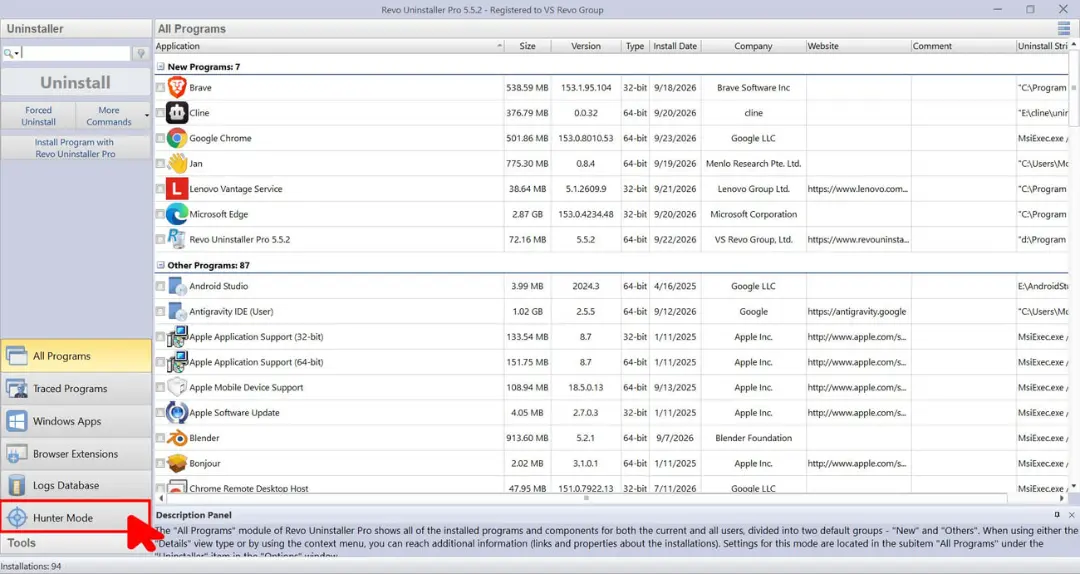Focus the program search input field

76,53
